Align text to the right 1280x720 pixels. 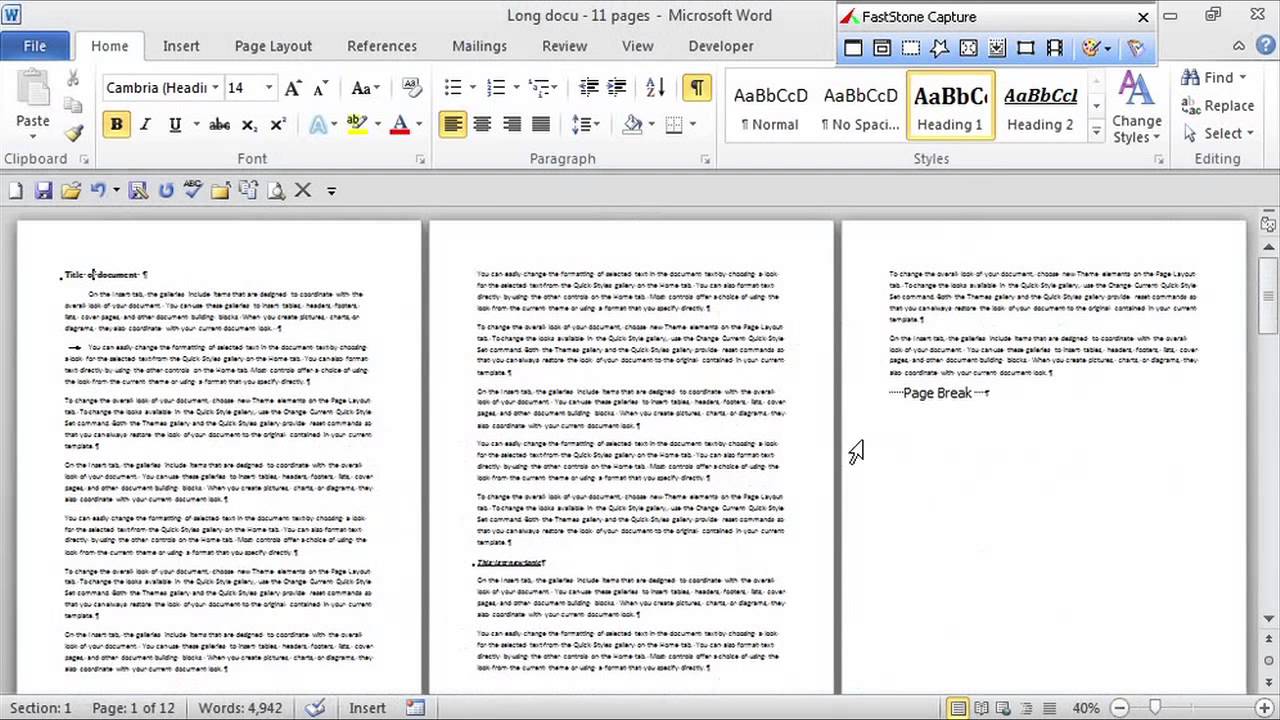point(512,125)
